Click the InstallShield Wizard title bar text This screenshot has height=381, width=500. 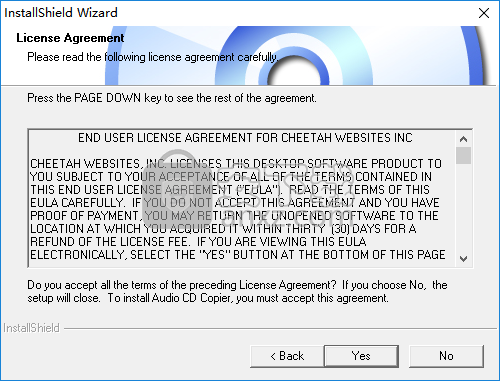point(61,13)
